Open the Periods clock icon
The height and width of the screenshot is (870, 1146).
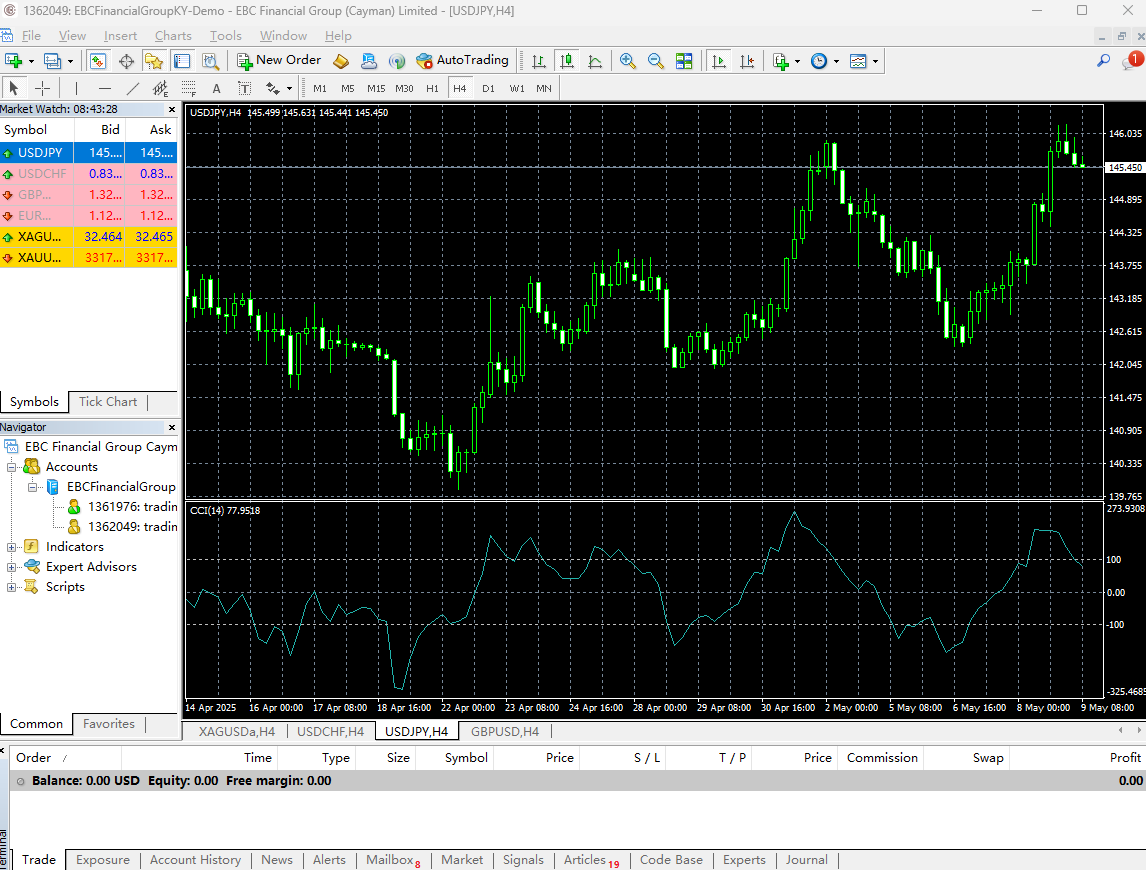[x=819, y=61]
